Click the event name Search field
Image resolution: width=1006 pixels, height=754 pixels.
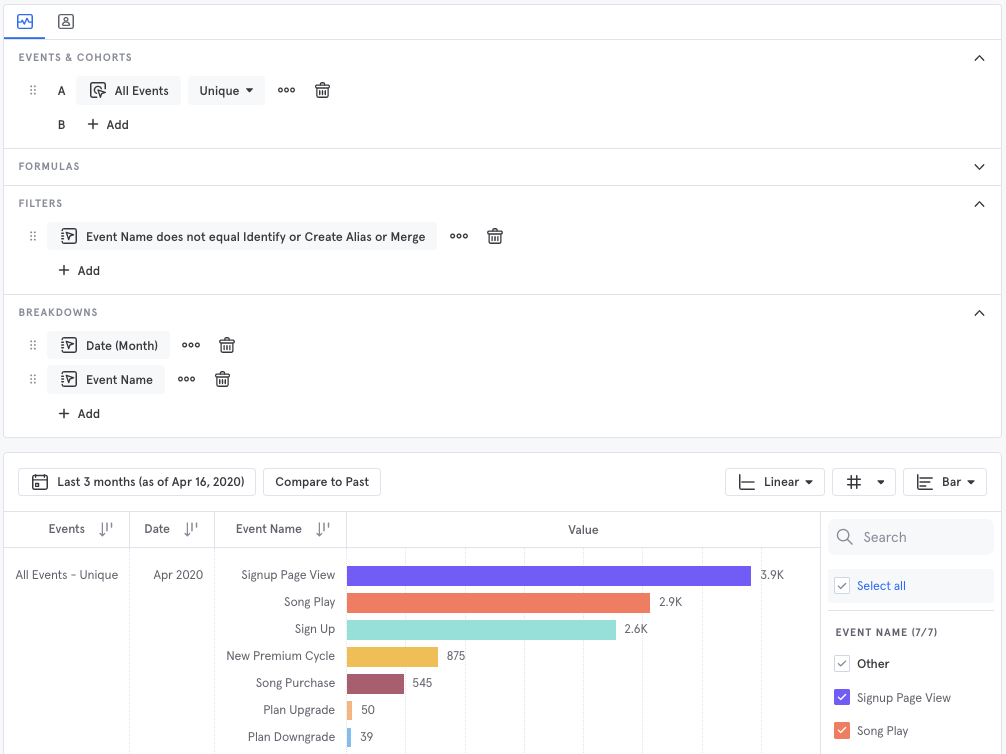click(x=910, y=537)
